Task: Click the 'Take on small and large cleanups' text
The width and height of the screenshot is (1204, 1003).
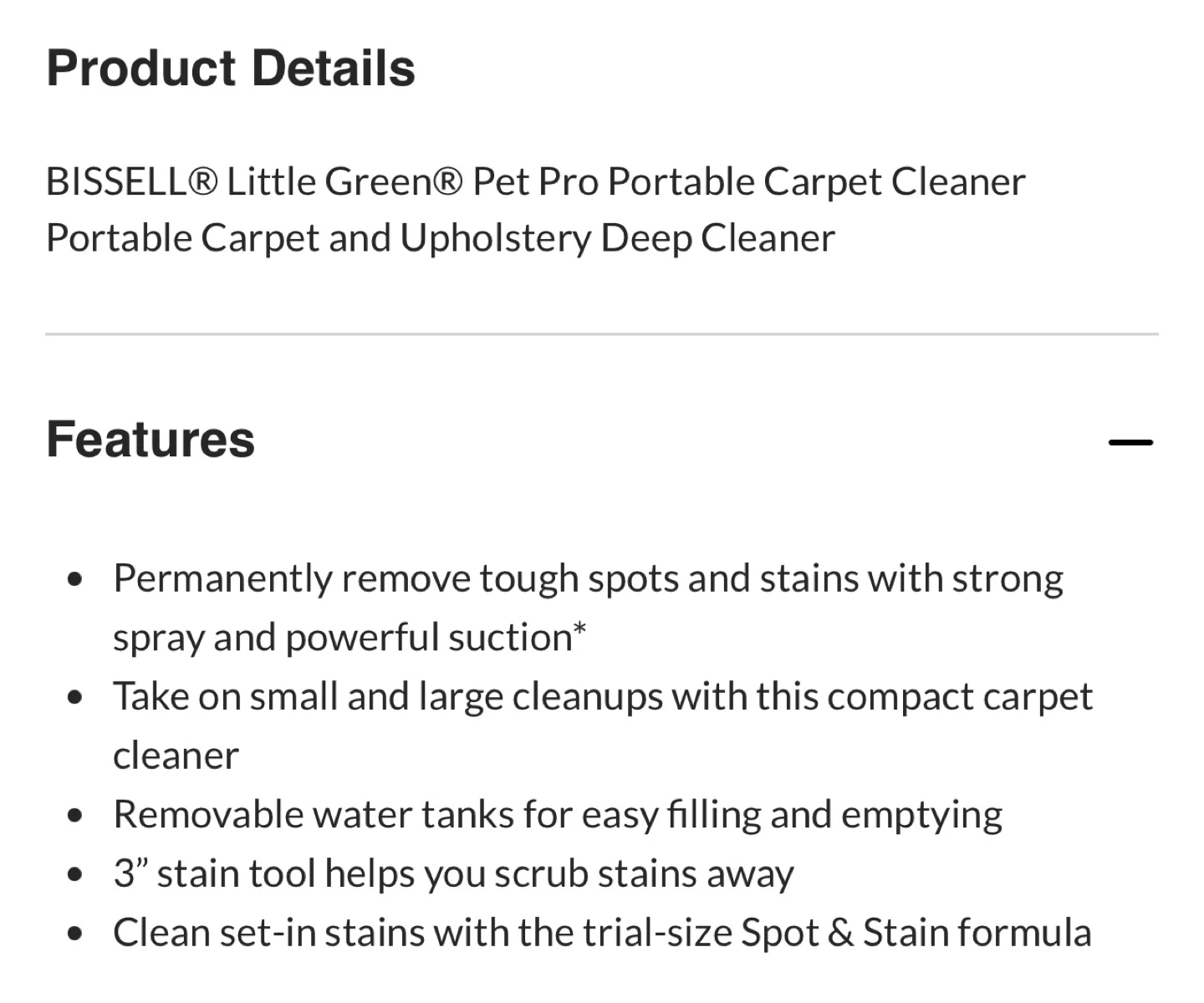Action: (x=603, y=696)
